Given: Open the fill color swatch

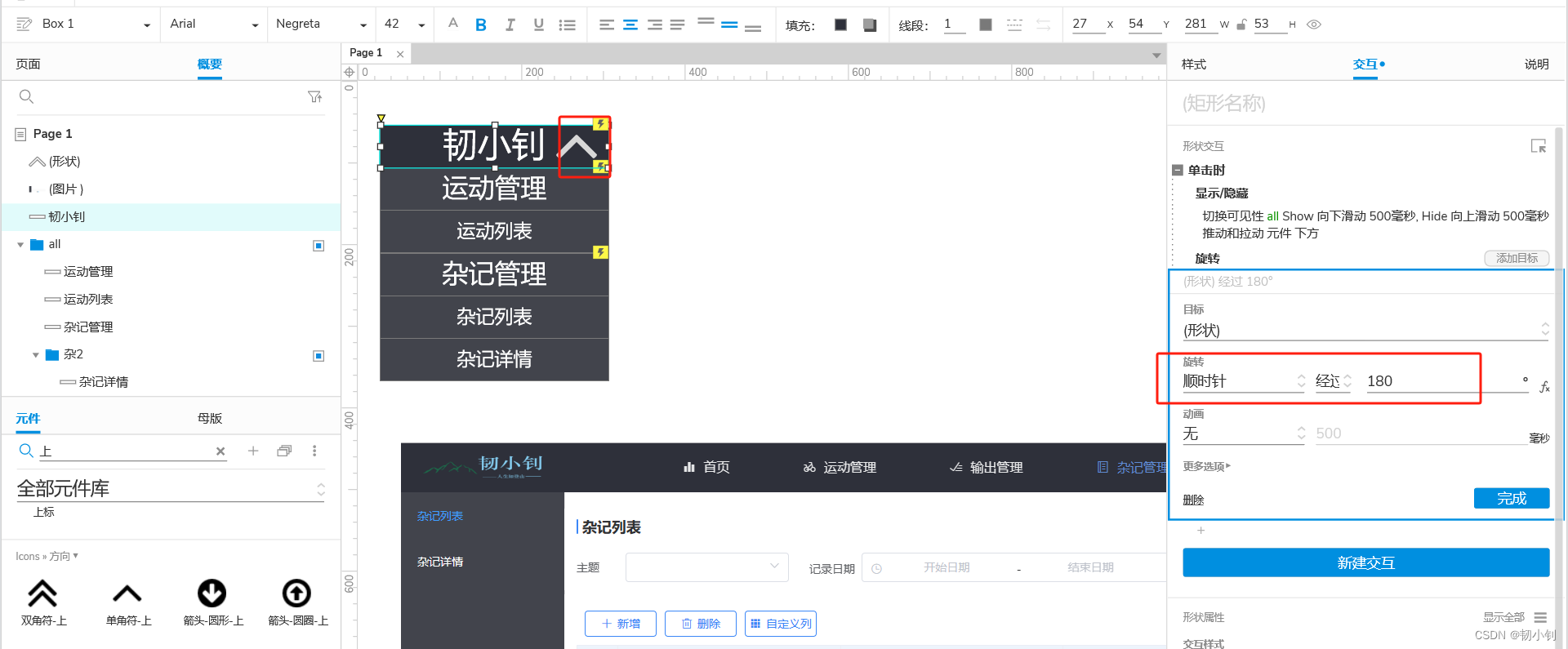Looking at the screenshot, I should (x=840, y=24).
